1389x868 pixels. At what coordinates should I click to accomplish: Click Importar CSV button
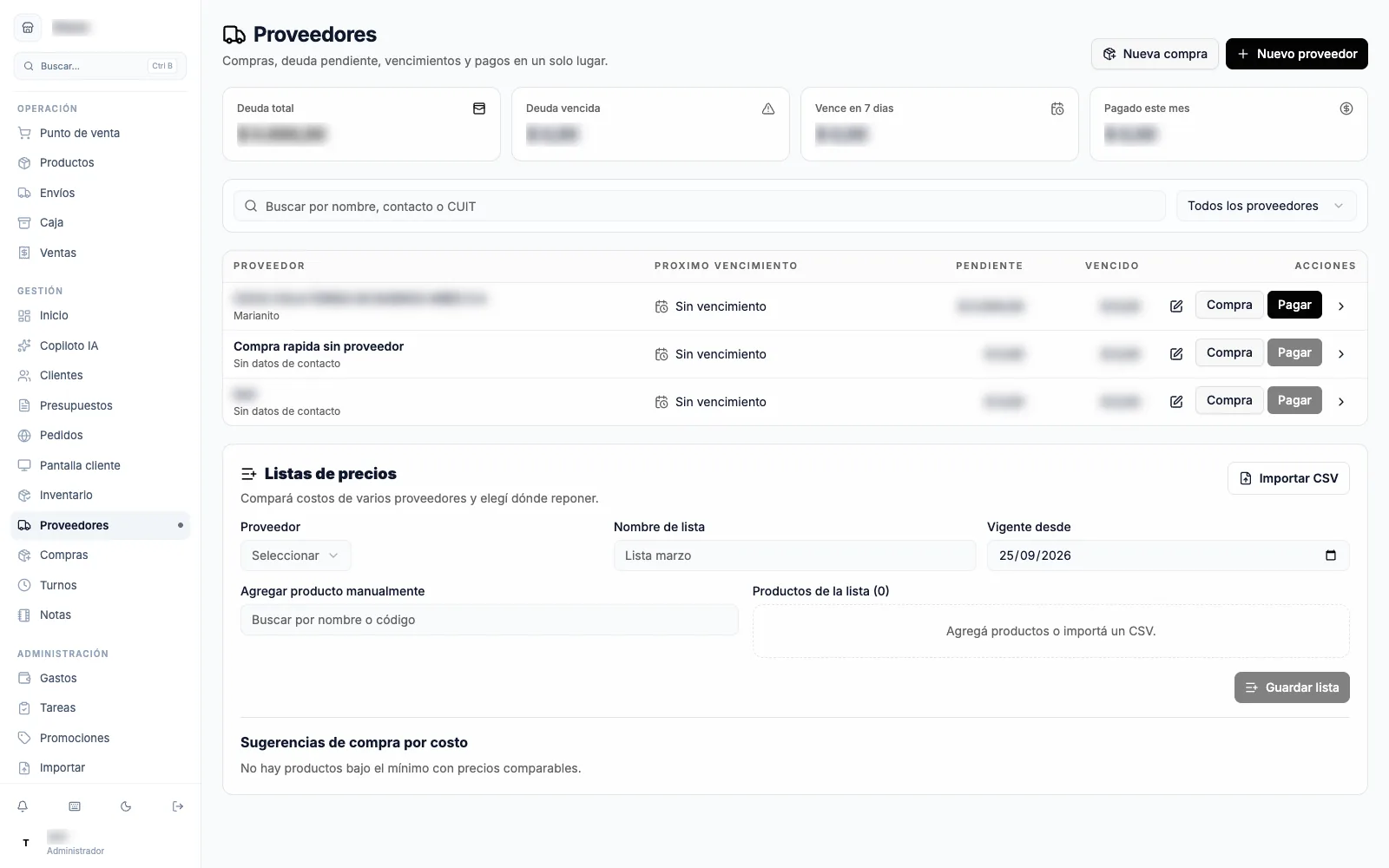[1288, 478]
